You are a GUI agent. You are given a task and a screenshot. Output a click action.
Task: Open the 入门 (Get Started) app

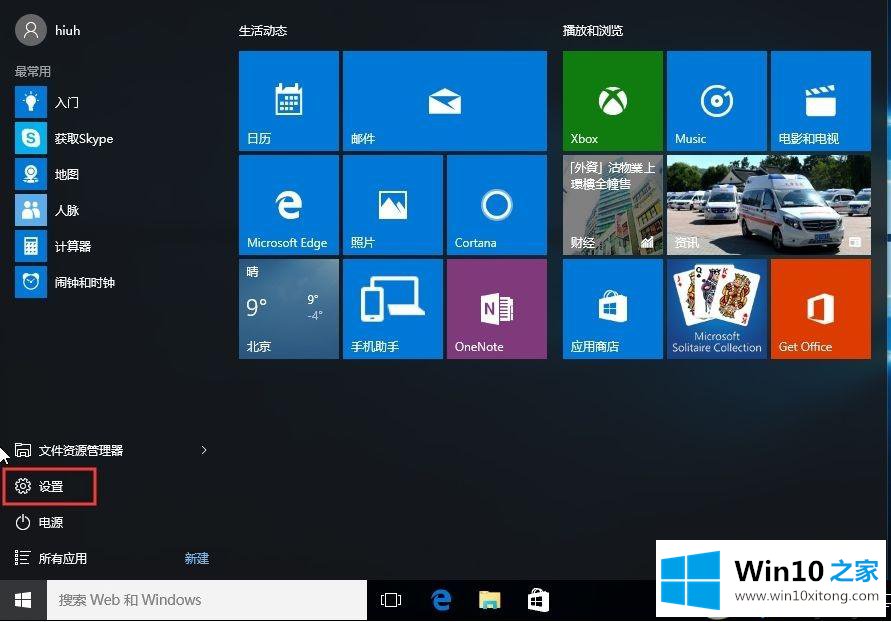(x=67, y=102)
